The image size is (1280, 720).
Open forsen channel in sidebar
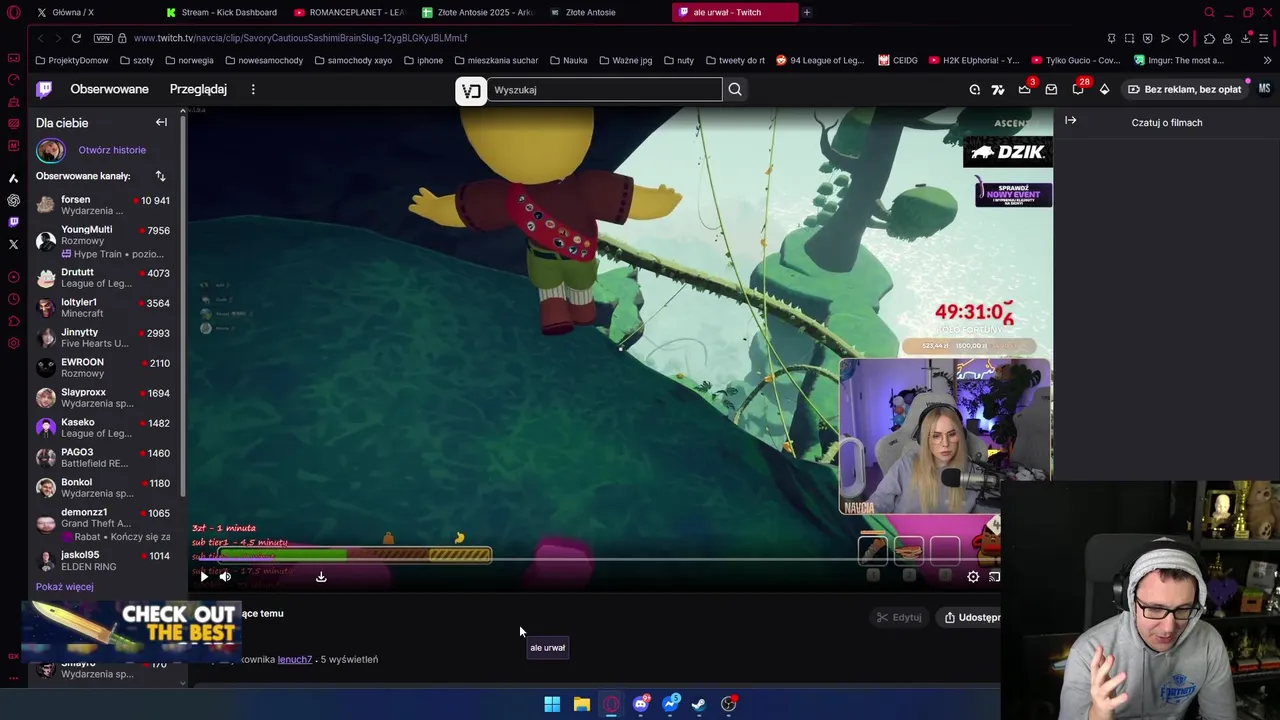[x=104, y=205]
